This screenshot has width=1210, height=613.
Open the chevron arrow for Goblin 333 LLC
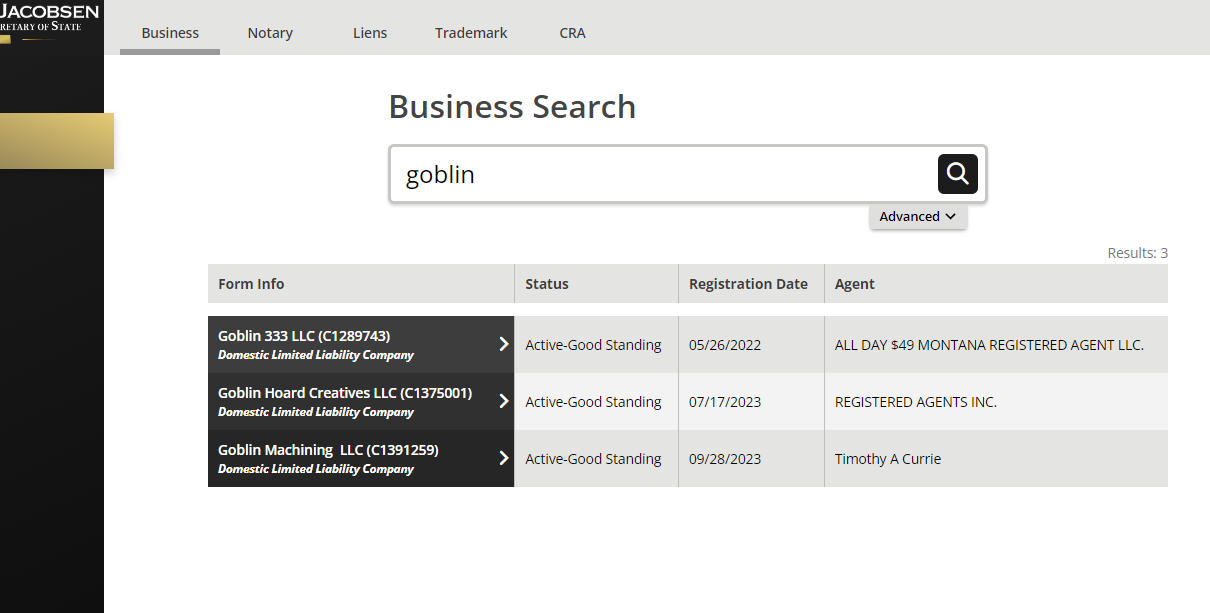click(x=504, y=344)
